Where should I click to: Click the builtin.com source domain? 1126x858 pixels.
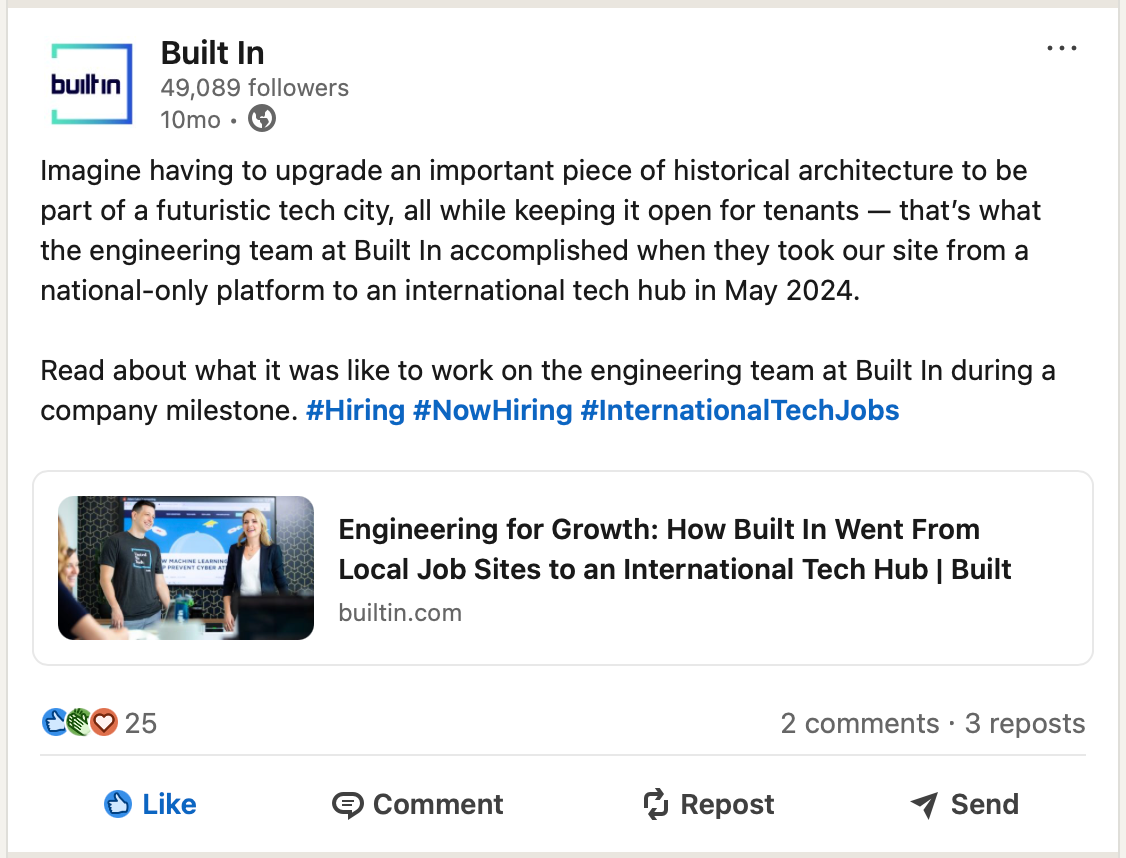pyautogui.click(x=400, y=613)
